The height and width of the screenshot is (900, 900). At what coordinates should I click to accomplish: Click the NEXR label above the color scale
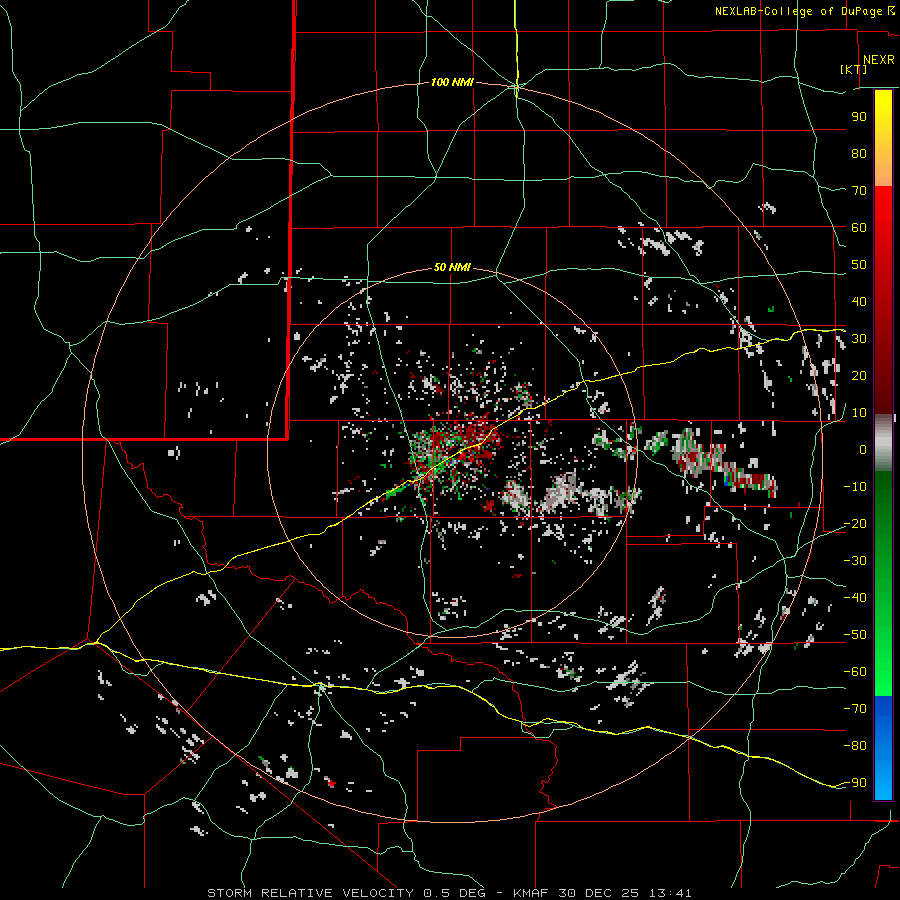click(878, 60)
